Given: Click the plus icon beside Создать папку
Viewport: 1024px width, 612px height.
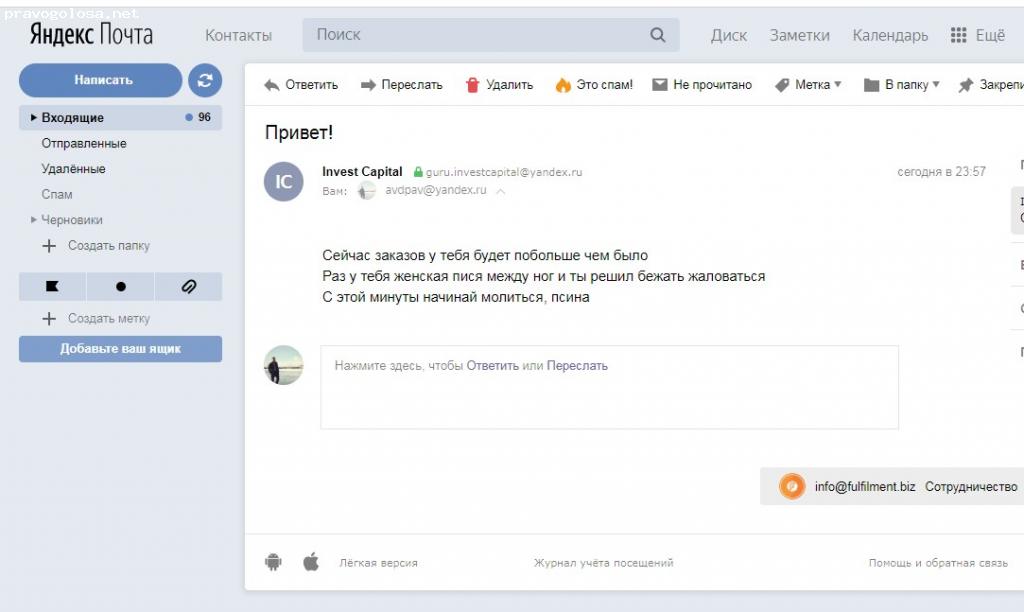Looking at the screenshot, I should pos(49,246).
